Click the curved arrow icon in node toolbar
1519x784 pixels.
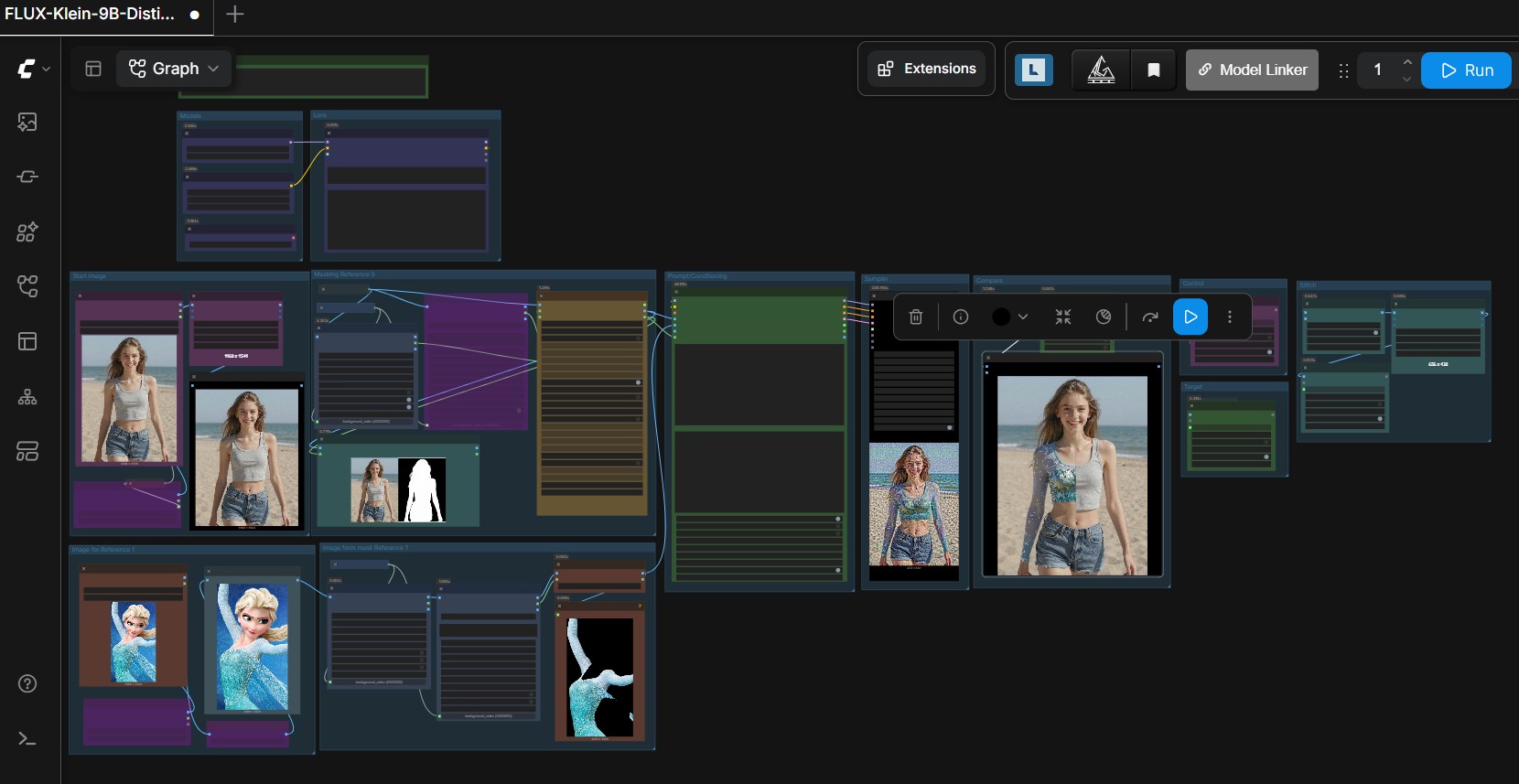coord(1150,317)
